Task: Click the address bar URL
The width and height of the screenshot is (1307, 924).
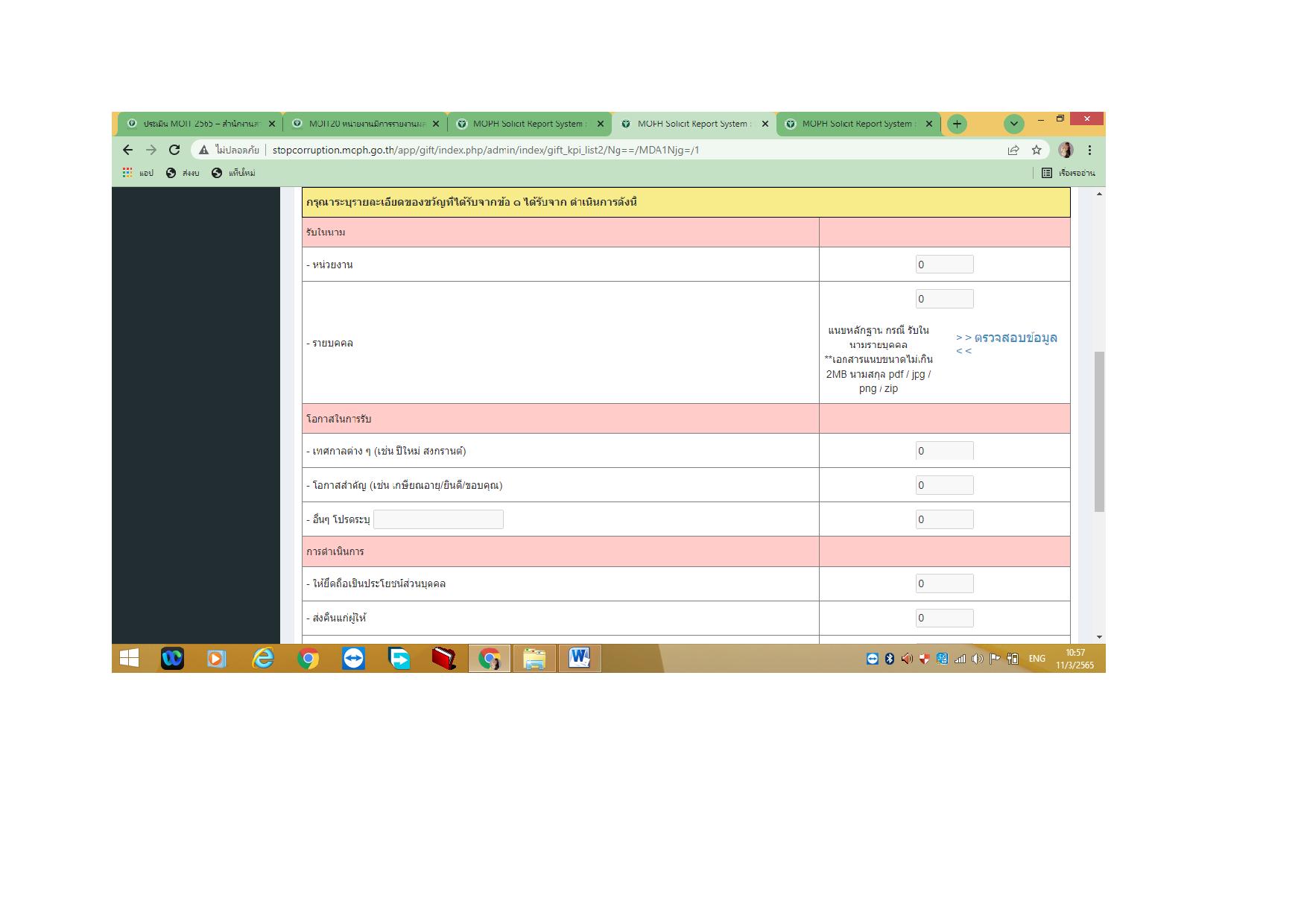Action: tap(486, 150)
